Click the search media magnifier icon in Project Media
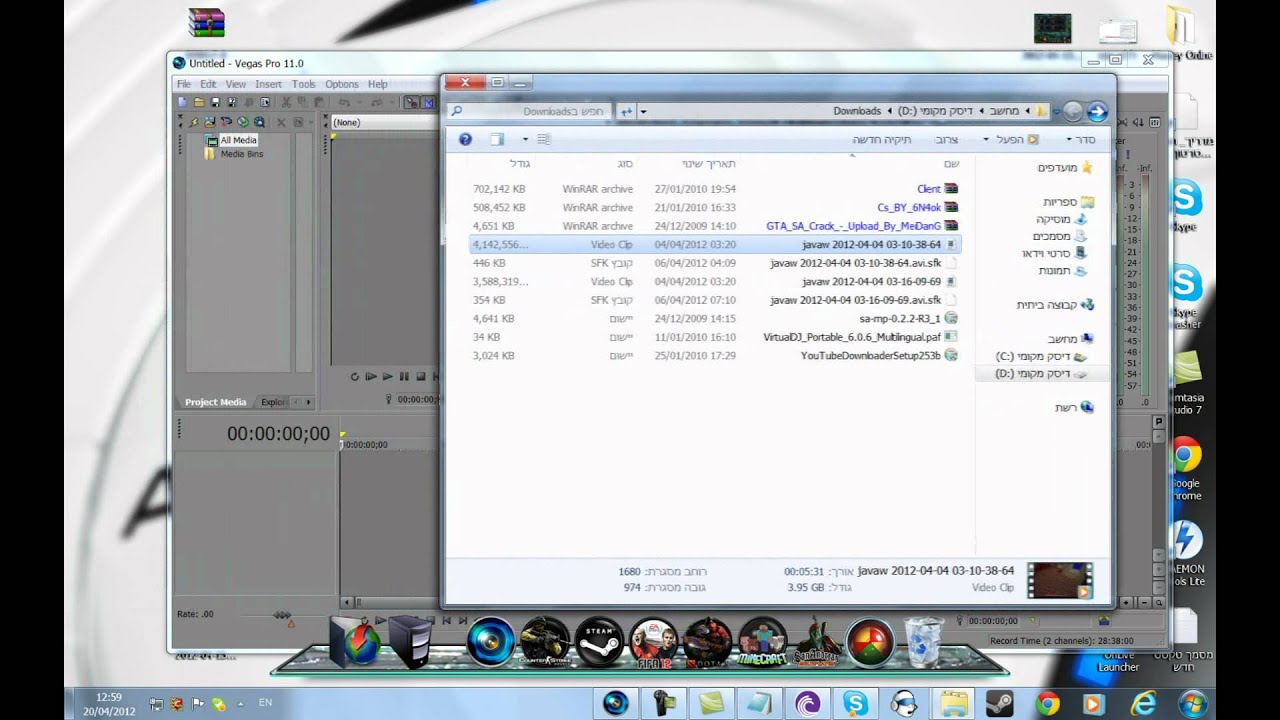1280x720 pixels. [259, 122]
